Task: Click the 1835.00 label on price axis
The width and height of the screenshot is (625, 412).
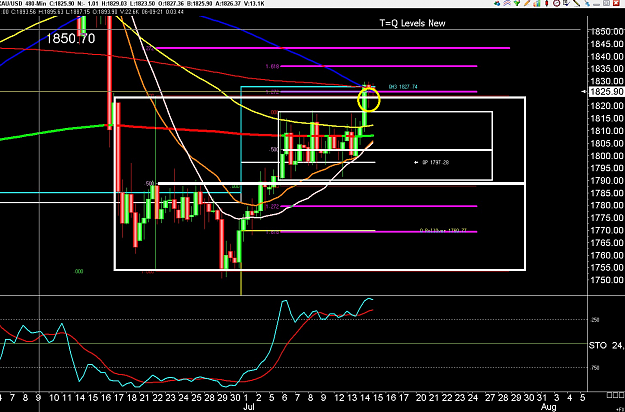Action: [x=607, y=69]
